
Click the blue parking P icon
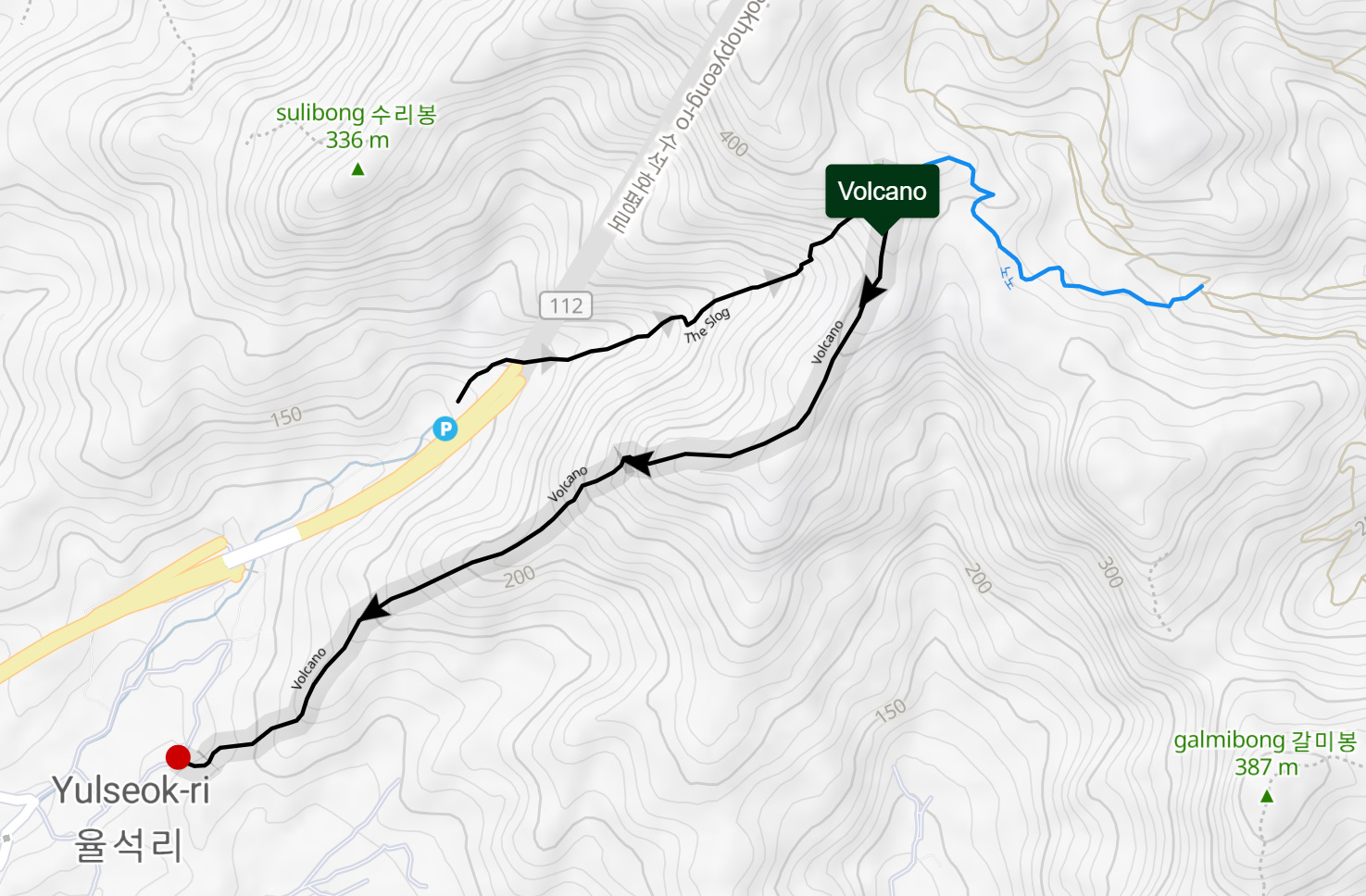click(x=445, y=429)
